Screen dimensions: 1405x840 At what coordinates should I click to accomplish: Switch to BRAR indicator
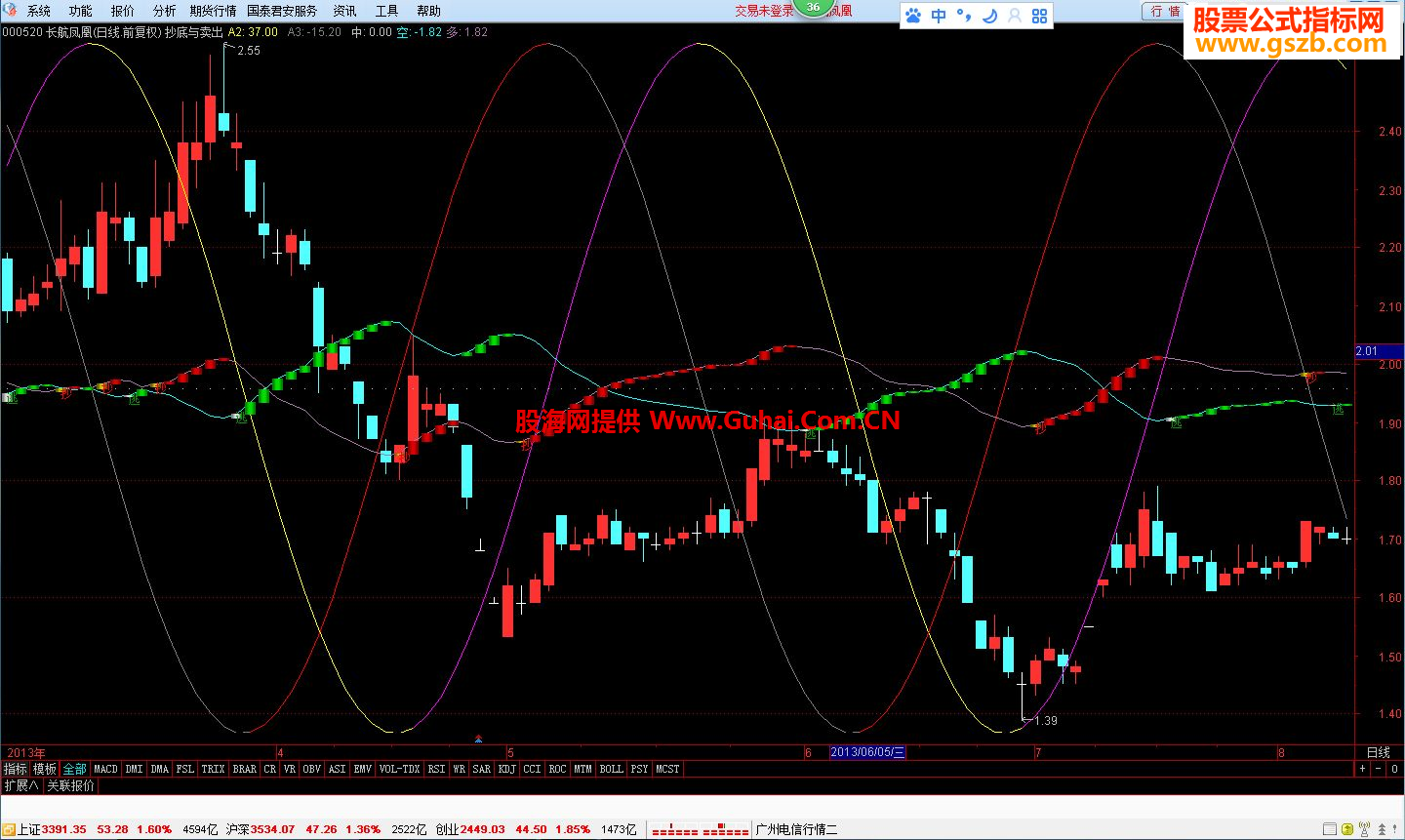coord(245,769)
